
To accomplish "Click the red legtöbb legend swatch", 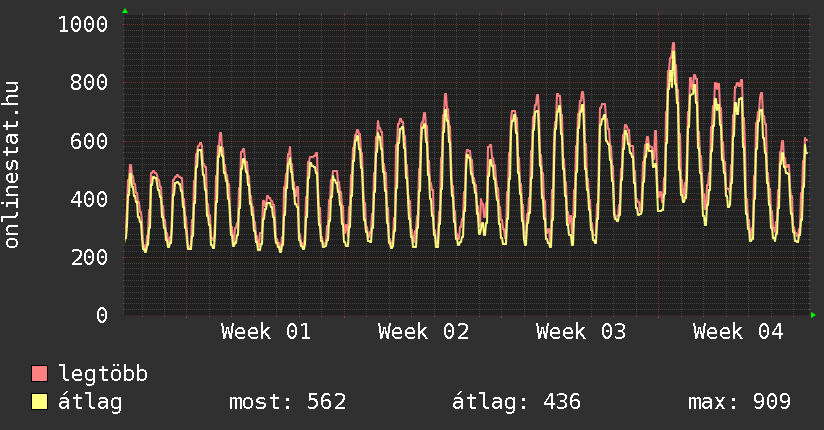I will tap(39, 374).
